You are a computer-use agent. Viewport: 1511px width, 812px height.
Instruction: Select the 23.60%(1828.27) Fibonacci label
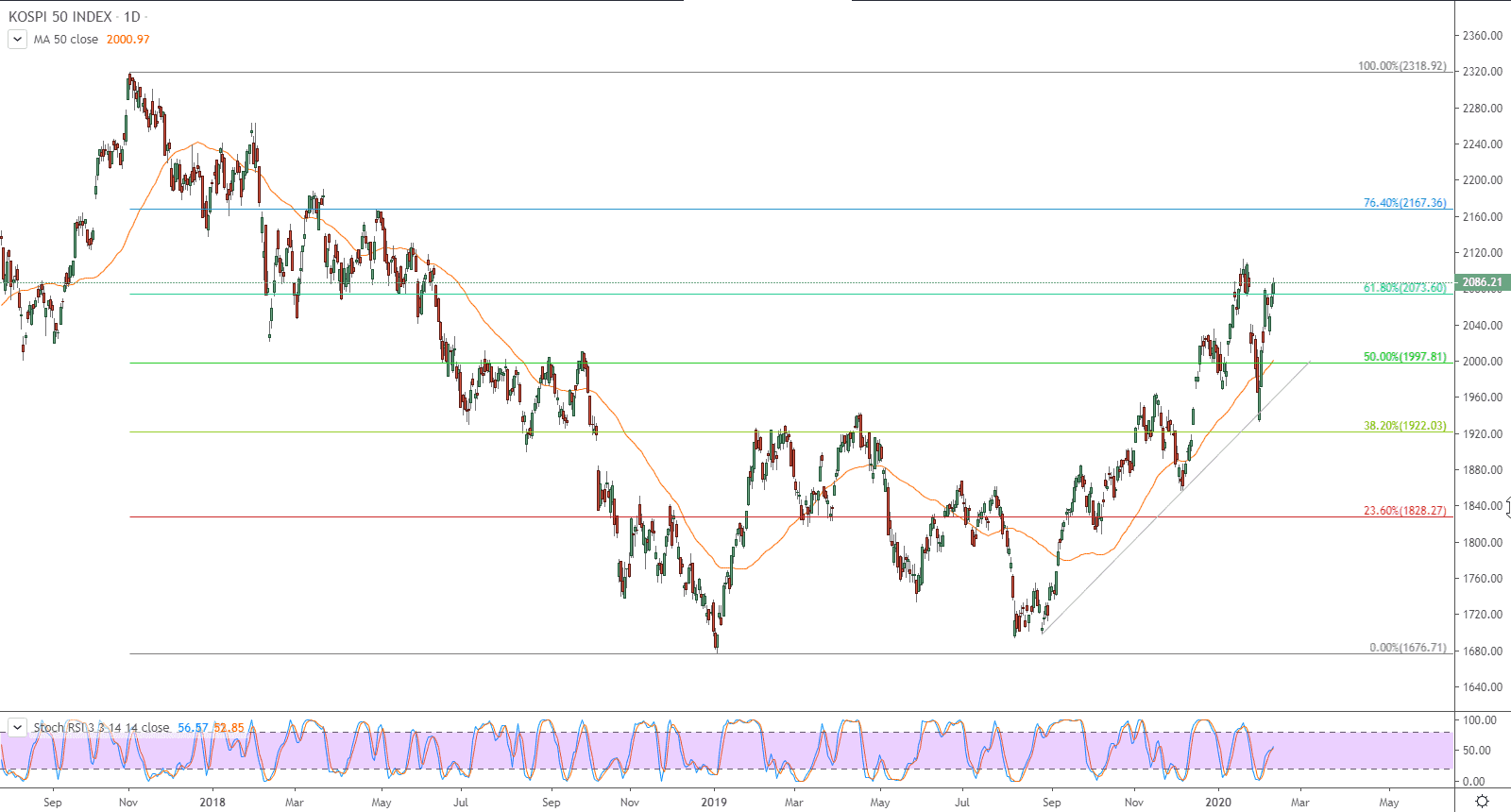[x=1404, y=511]
